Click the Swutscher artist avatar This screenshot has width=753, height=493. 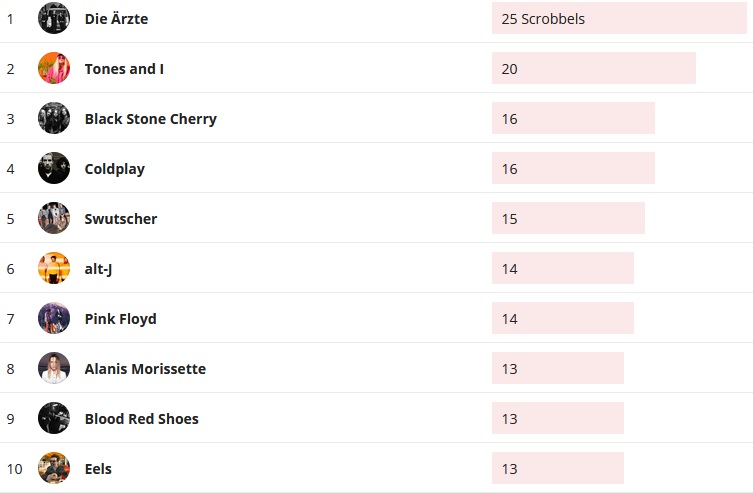click(x=54, y=218)
